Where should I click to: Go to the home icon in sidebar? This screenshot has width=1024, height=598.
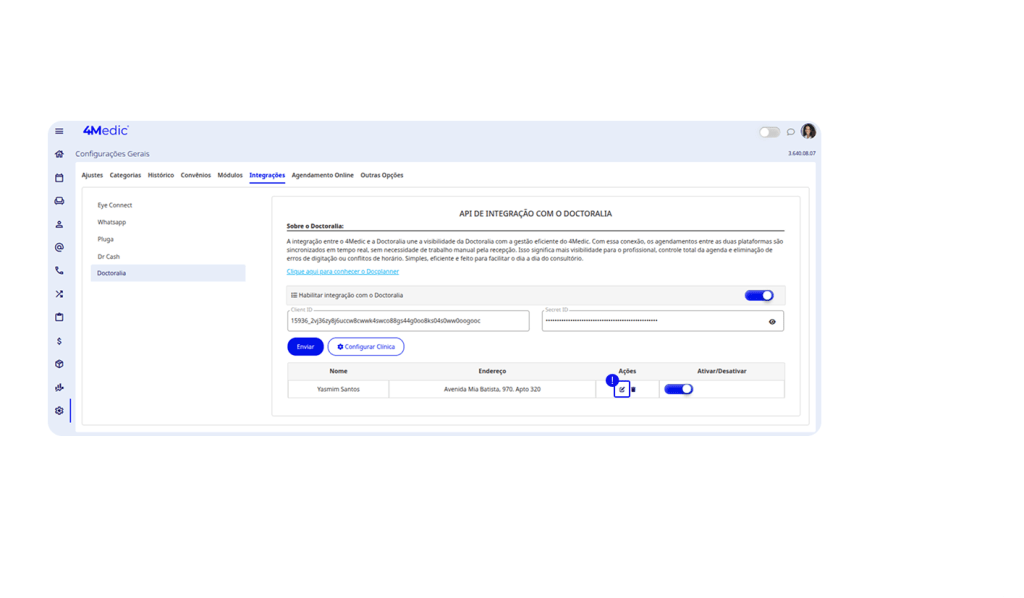point(59,154)
